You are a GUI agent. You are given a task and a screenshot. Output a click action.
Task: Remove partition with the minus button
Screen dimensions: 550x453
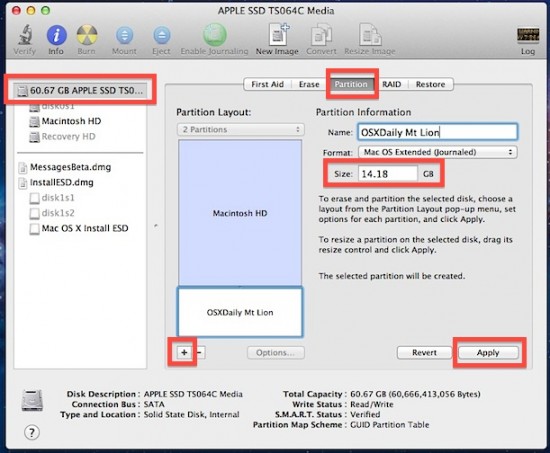[x=199, y=353]
